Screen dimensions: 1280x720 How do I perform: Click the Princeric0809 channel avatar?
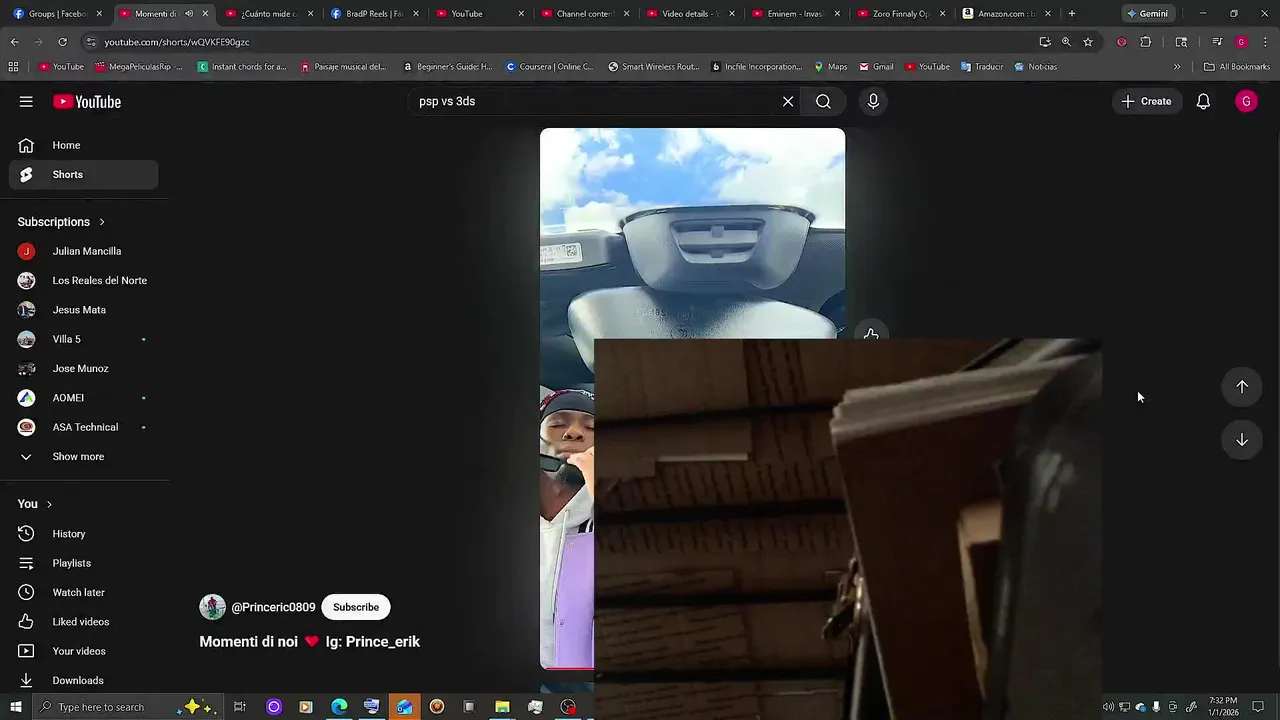pos(212,607)
